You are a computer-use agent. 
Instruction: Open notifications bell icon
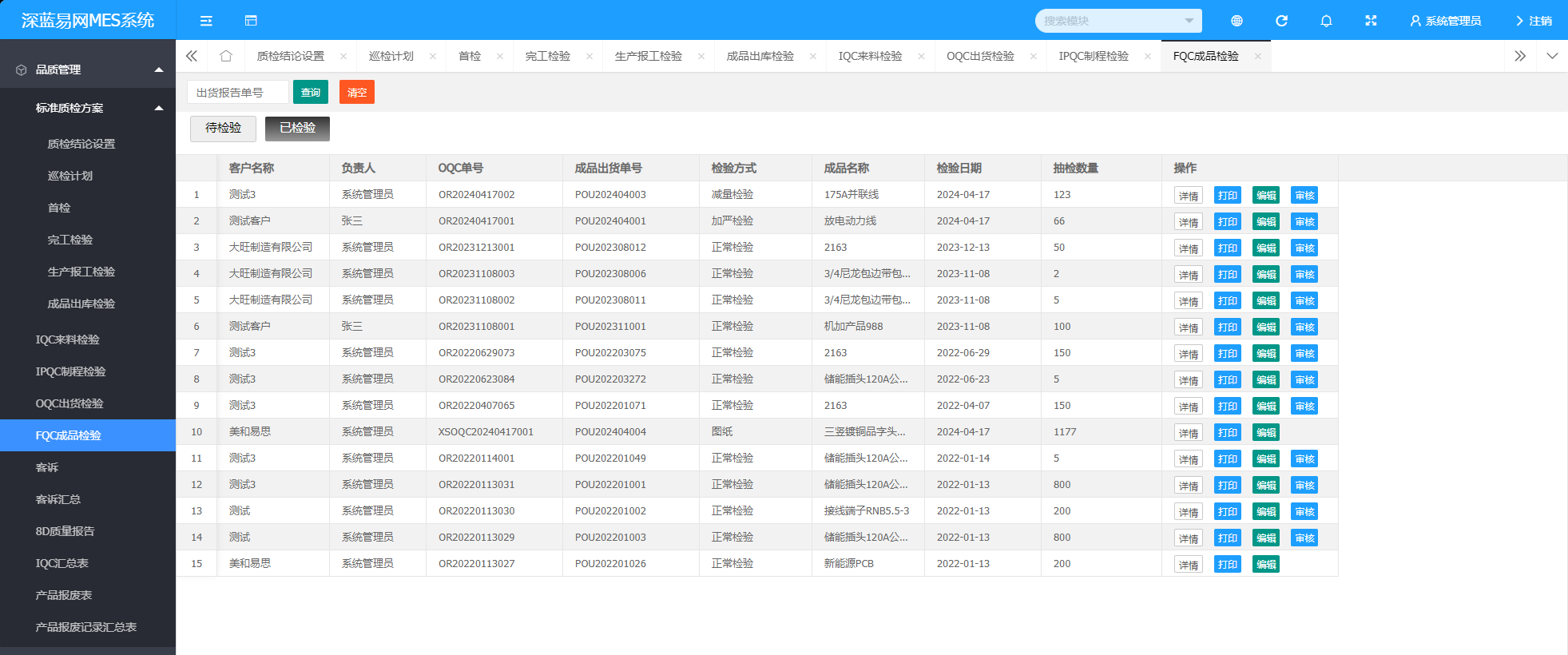[1326, 21]
